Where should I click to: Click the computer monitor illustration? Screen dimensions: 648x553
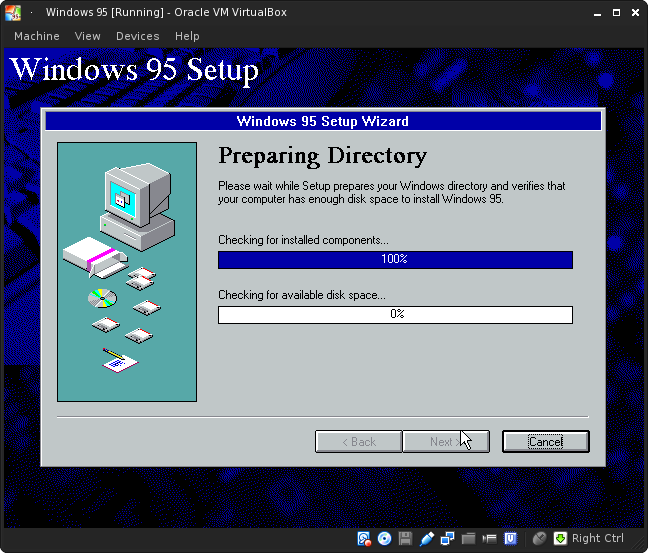[138, 206]
